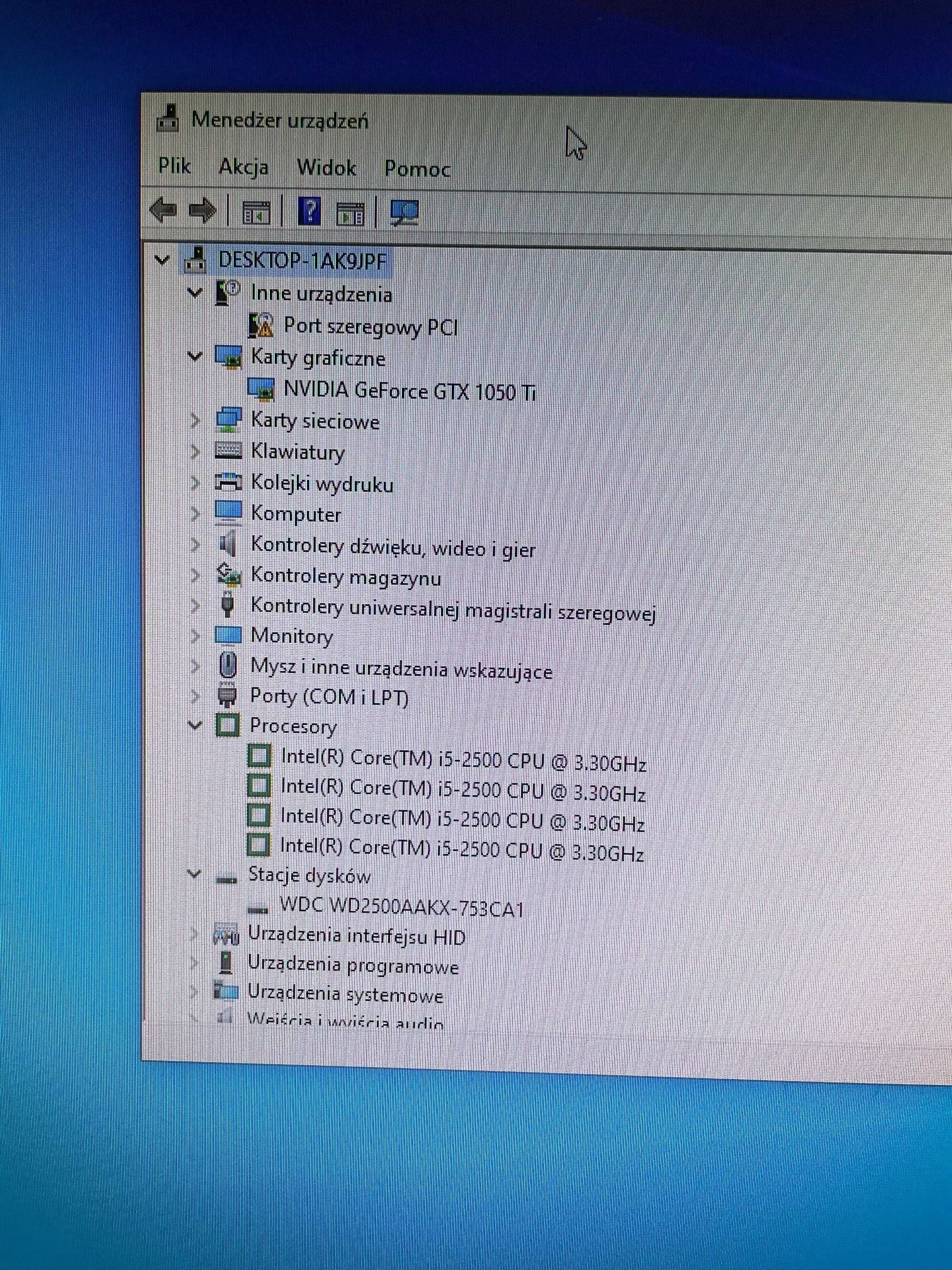Click the Kolejki wydruku printer icon
The image size is (952, 1270).
(x=228, y=481)
